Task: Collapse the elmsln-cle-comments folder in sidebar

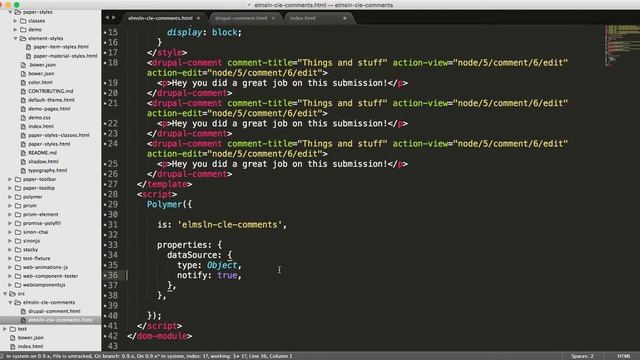Action: pos(10,302)
